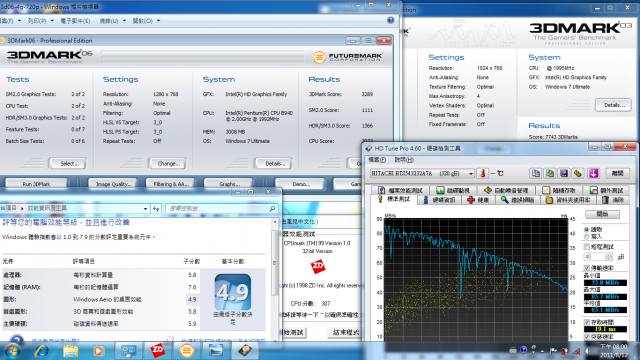The height and width of the screenshot is (360, 640).
Task: Open the 隨機存取 random access tab
Action: [559, 190]
